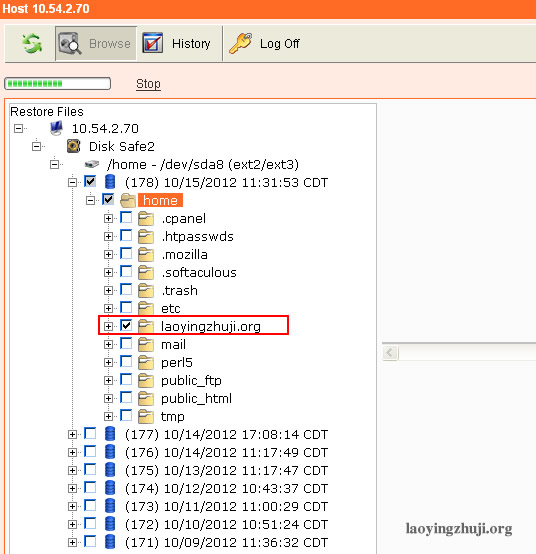Expand the mail folder node

tap(108, 344)
